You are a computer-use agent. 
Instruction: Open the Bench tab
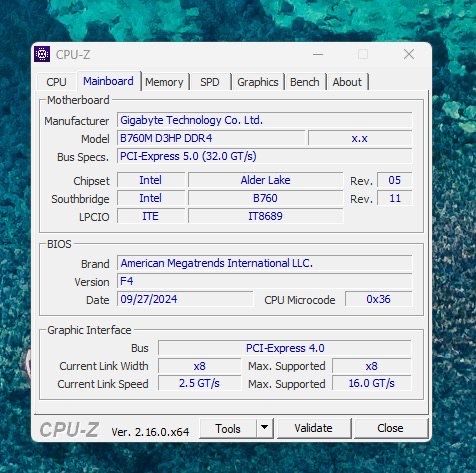point(305,82)
